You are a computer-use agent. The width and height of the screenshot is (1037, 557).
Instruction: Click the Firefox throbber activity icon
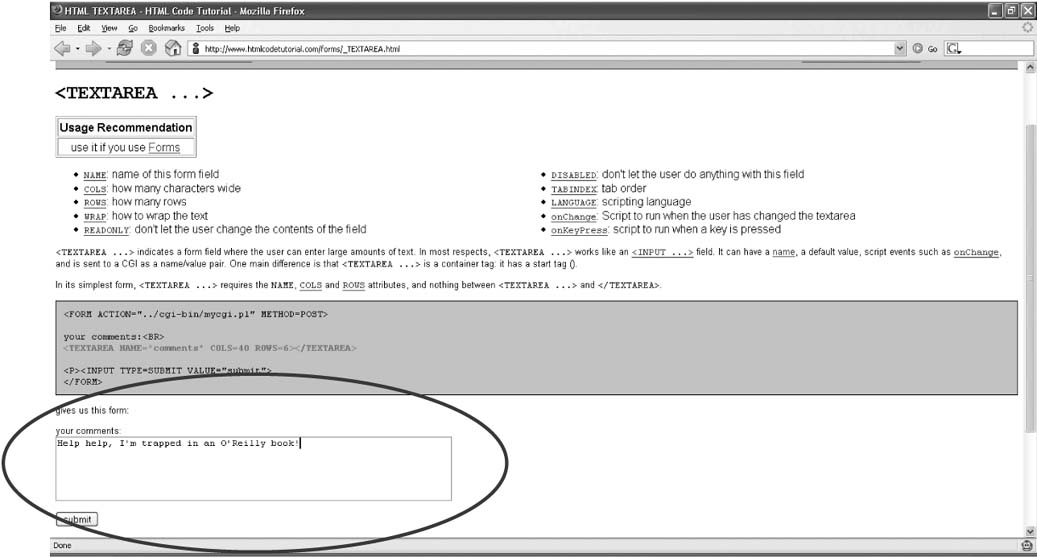(1027, 28)
